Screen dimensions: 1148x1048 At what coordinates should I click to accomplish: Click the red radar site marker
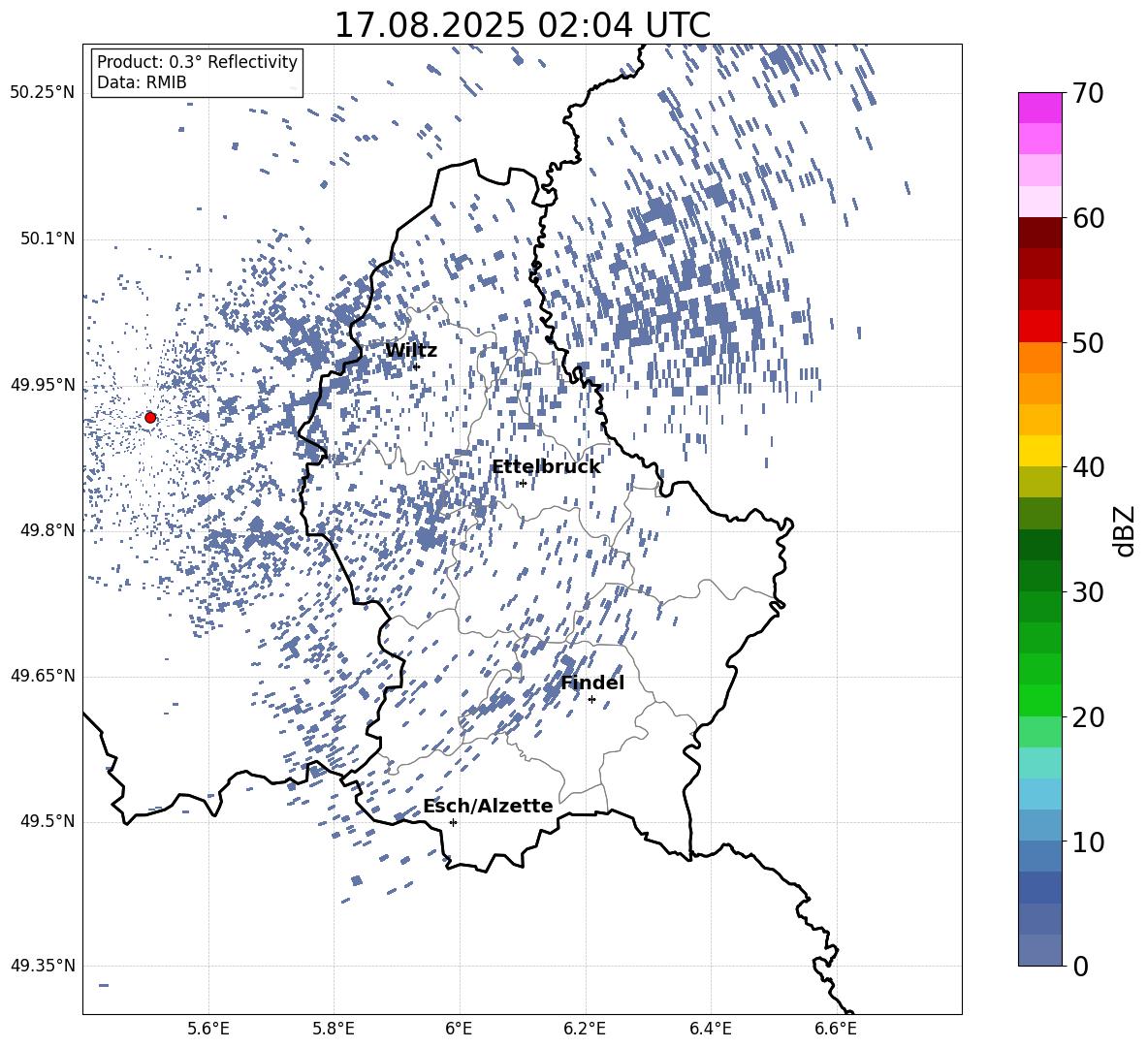coord(150,417)
